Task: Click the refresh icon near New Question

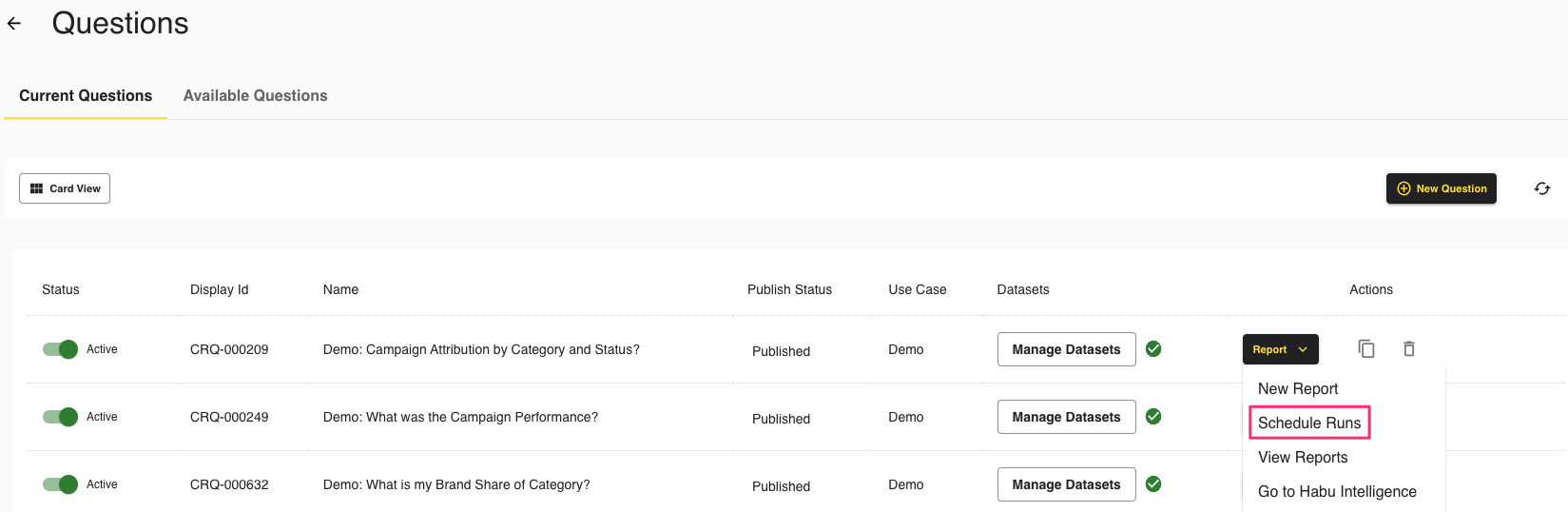Action: tap(1541, 188)
